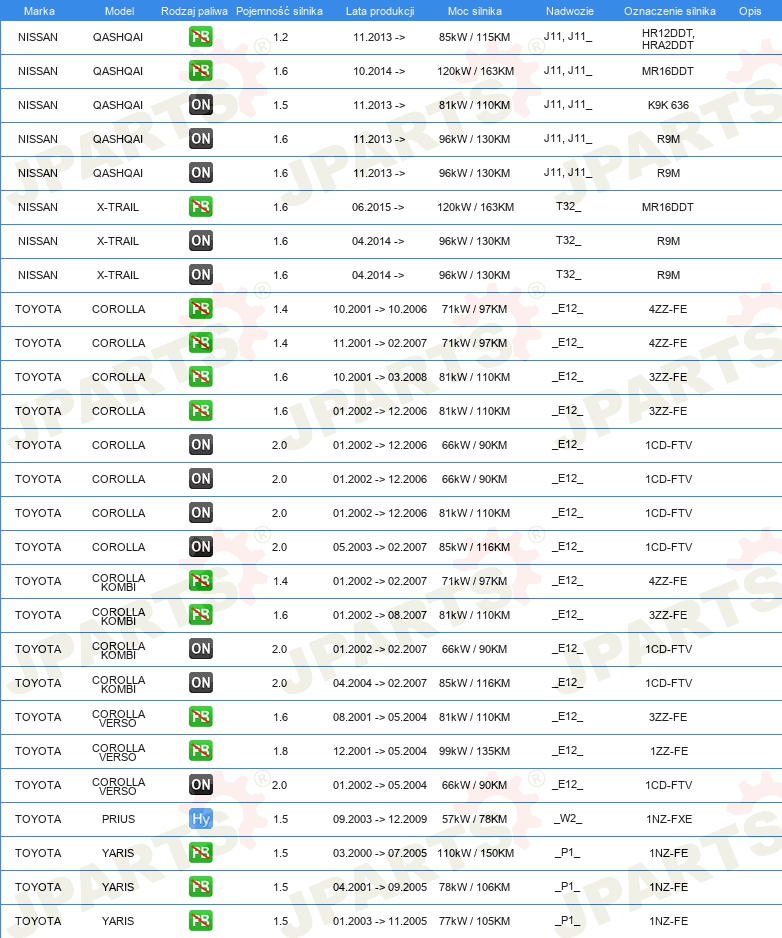Click diesel icon in Corolla Verso 2.0 row
The height and width of the screenshot is (938, 782).
point(200,785)
